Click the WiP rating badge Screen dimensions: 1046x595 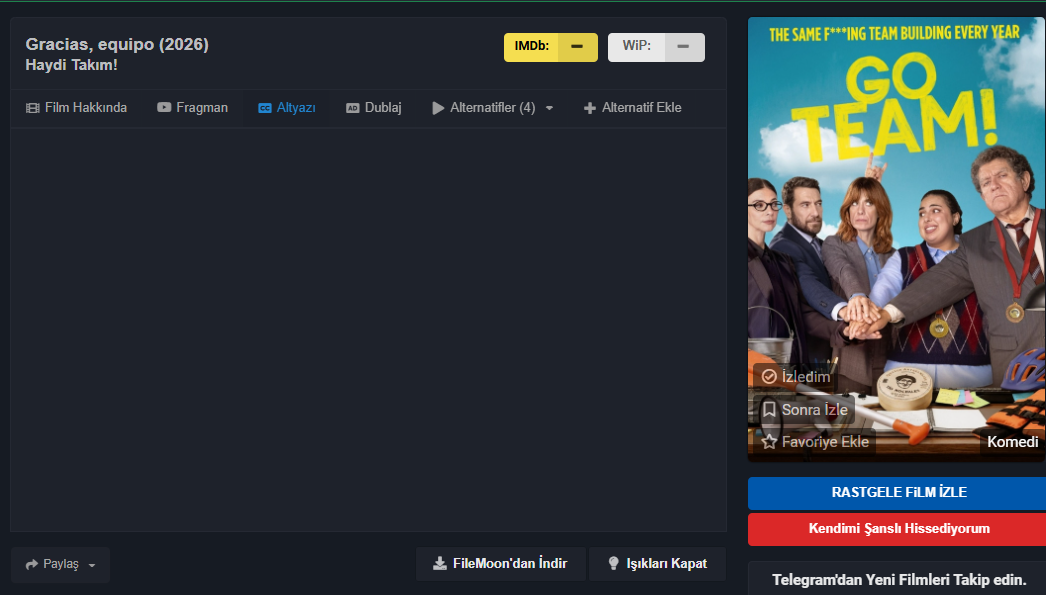[x=656, y=47]
